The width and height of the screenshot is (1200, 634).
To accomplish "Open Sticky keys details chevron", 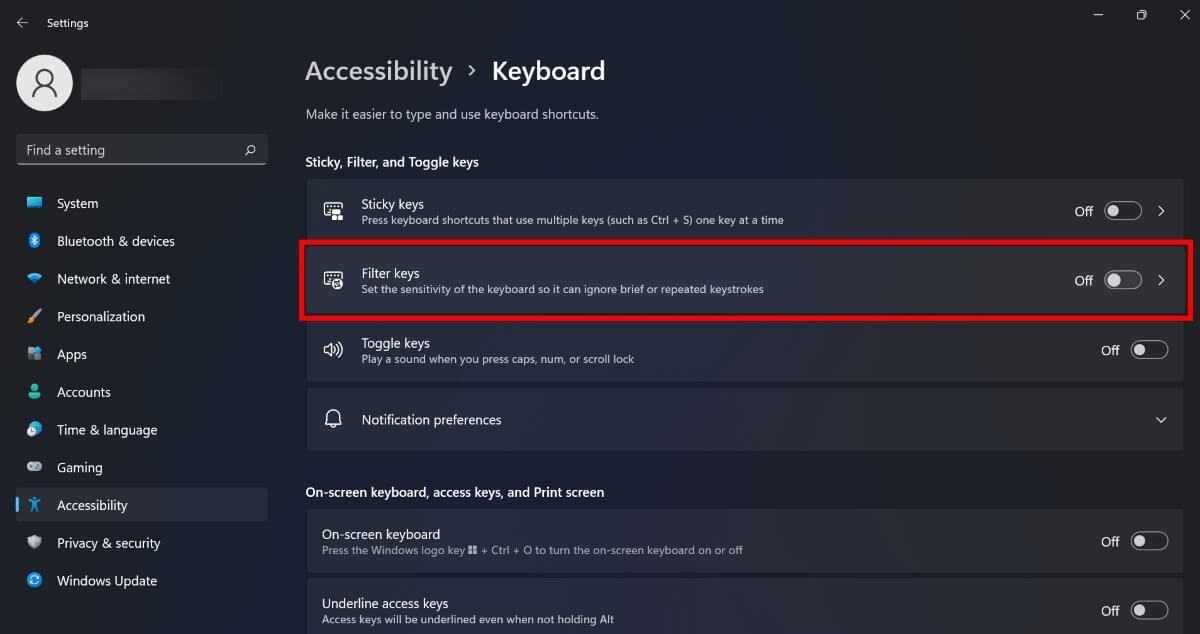I will [1161, 211].
